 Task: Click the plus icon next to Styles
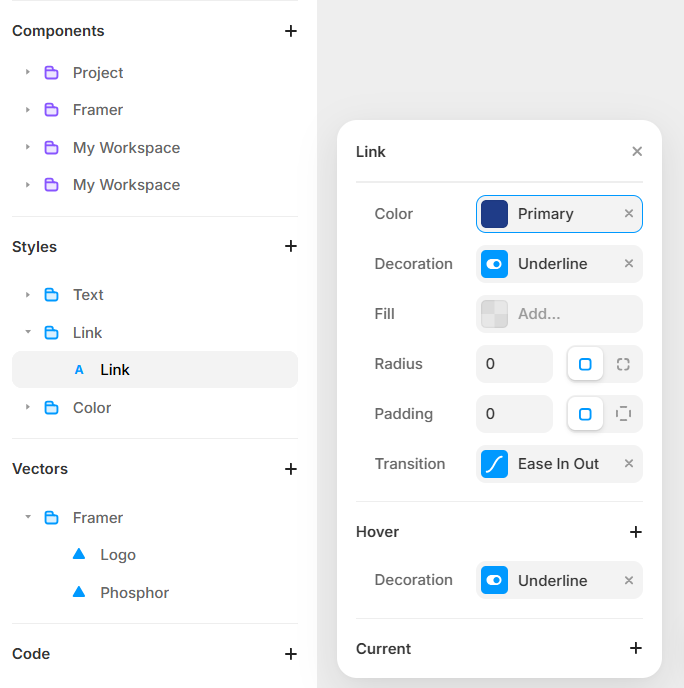[291, 246]
